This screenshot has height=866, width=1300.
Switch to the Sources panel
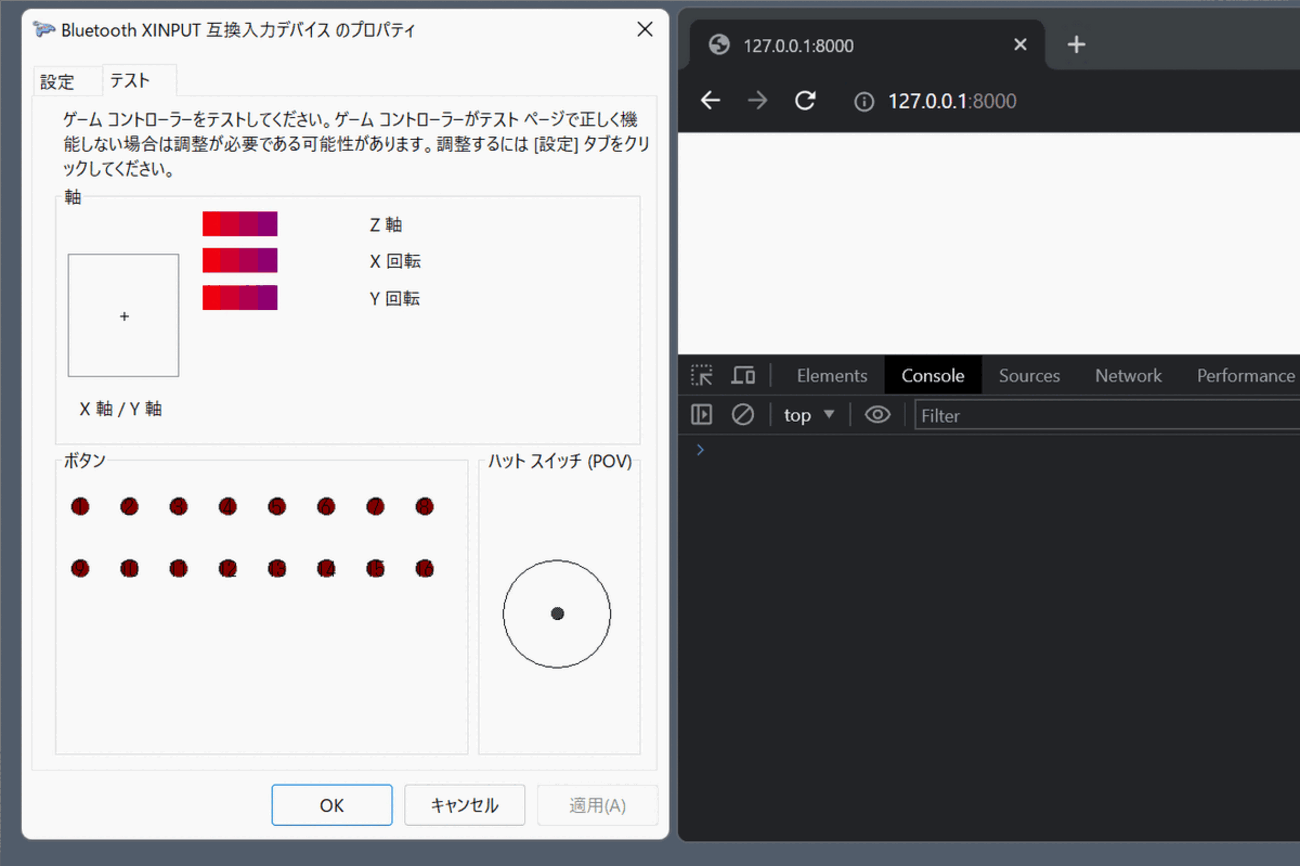[x=1029, y=376]
